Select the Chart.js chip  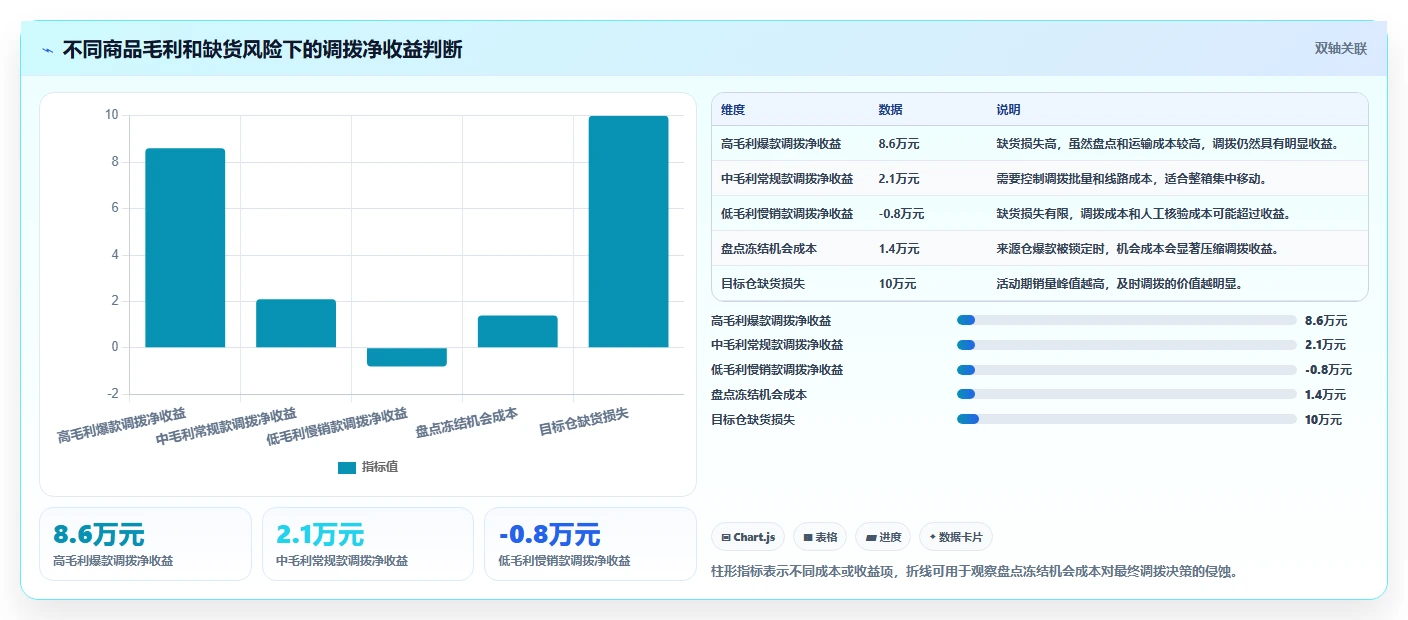coord(748,537)
